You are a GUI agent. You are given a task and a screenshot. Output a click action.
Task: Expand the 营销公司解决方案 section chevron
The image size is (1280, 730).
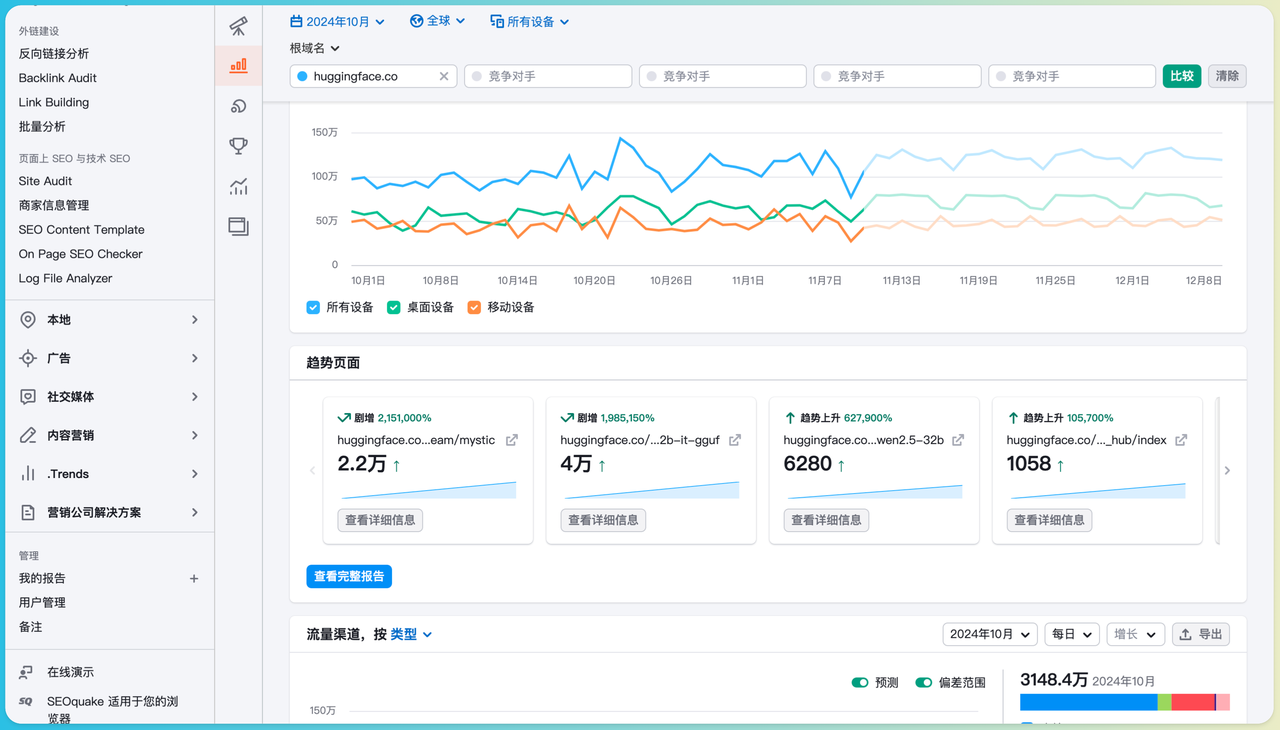[x=194, y=512]
